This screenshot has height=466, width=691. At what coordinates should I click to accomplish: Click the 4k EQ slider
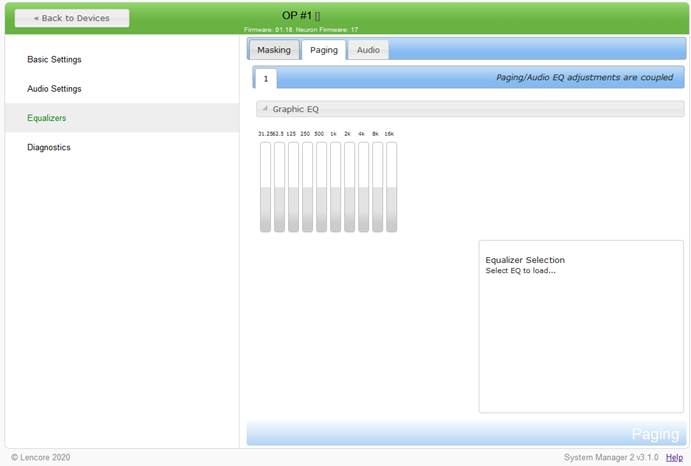[364, 187]
